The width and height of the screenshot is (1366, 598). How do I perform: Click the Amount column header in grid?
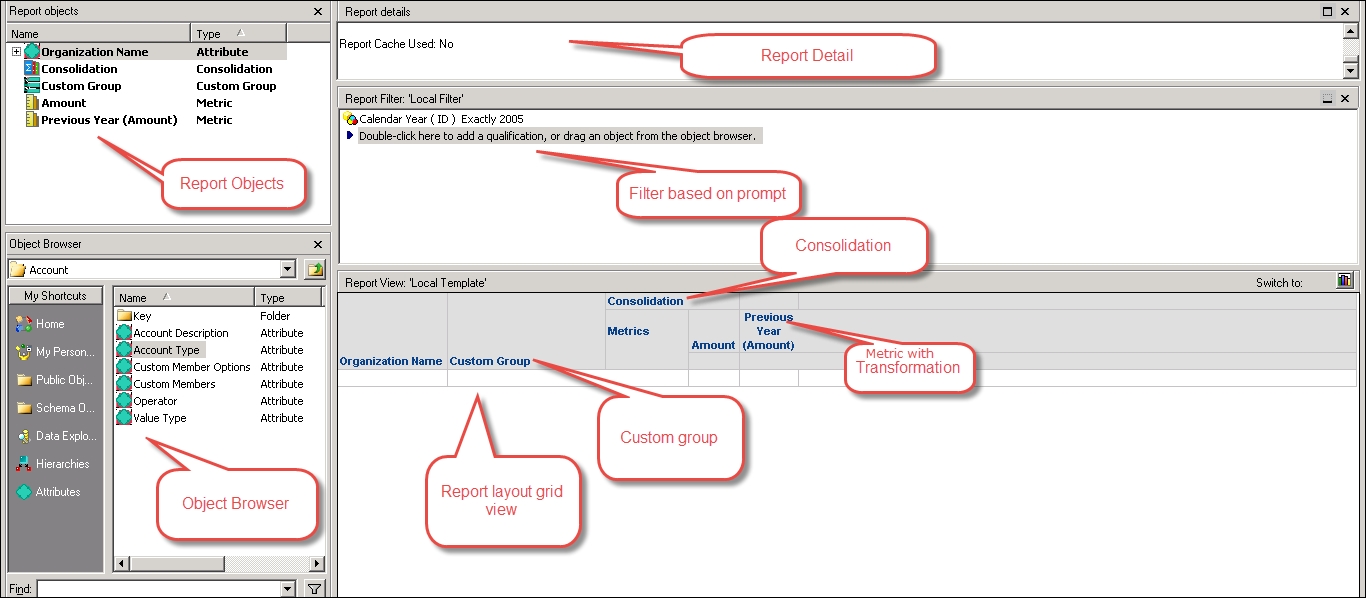(714, 345)
